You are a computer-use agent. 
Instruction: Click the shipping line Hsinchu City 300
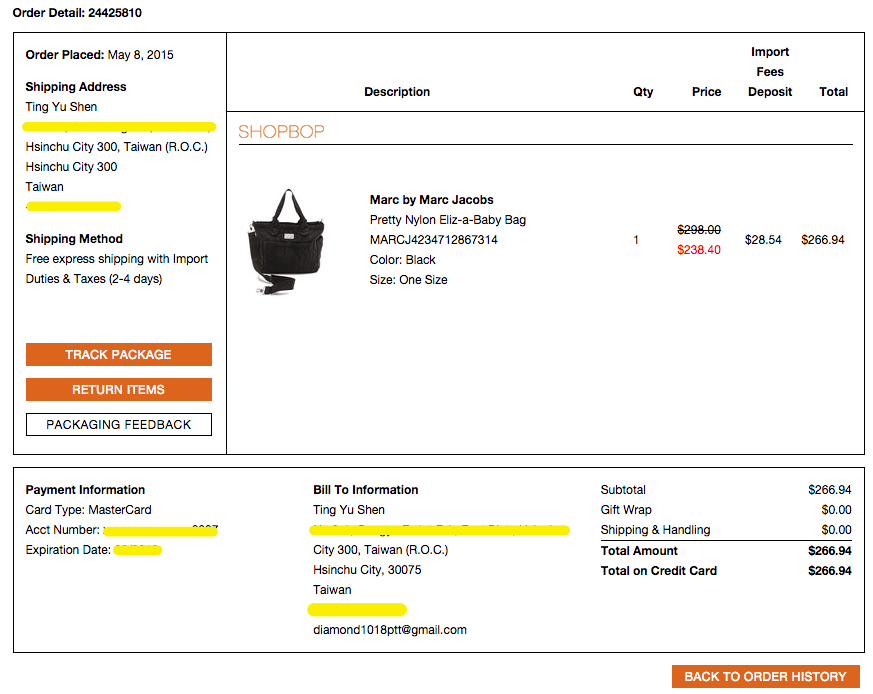click(71, 167)
